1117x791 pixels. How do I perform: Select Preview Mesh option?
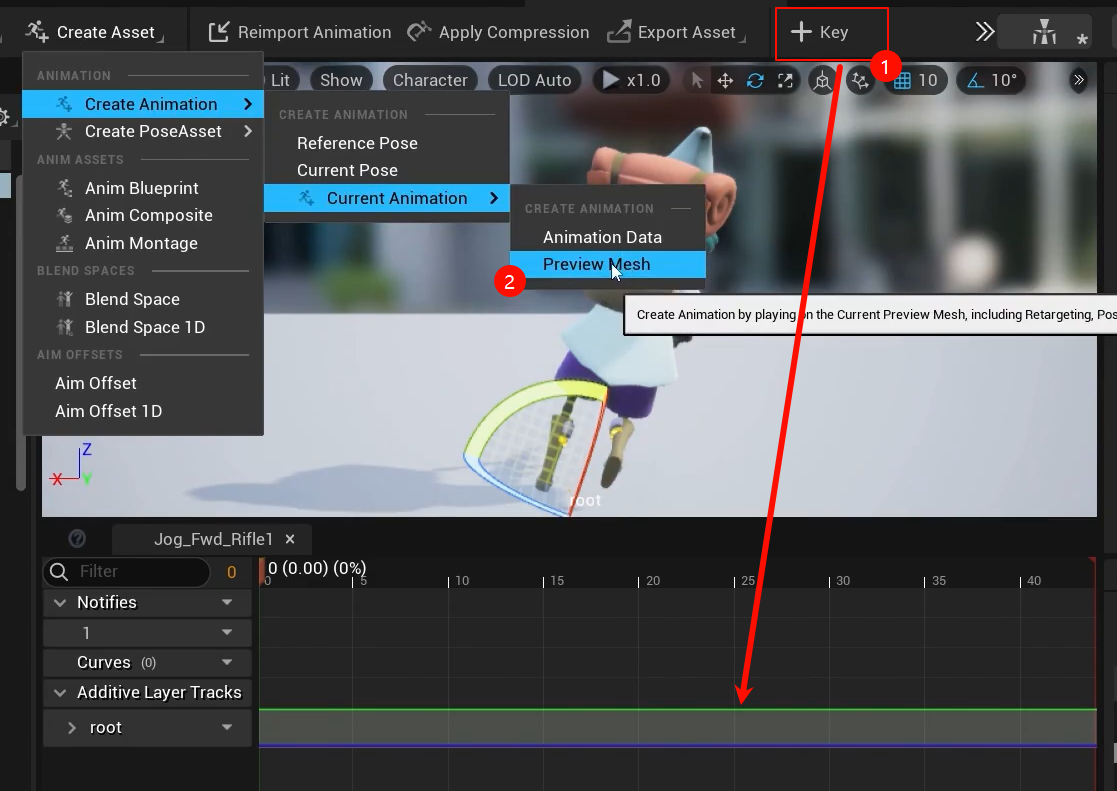tap(608, 264)
